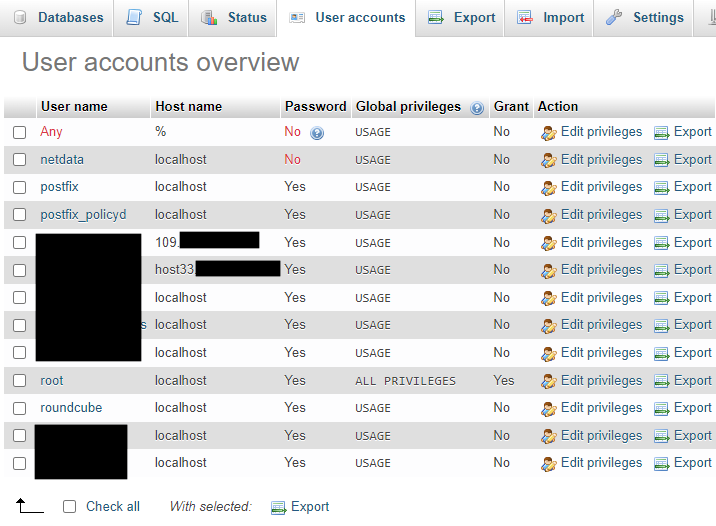This screenshot has width=716, height=526.
Task: Click the Import tab icon
Action: click(525, 17)
